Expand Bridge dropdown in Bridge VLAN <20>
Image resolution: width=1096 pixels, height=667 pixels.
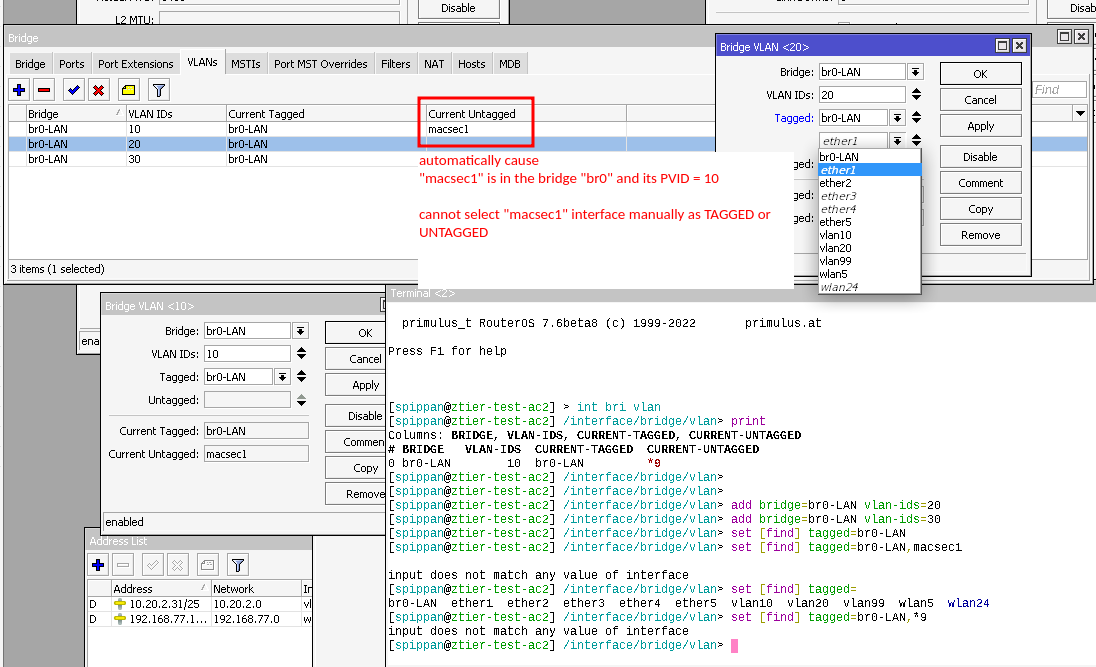pyautogui.click(x=915, y=72)
